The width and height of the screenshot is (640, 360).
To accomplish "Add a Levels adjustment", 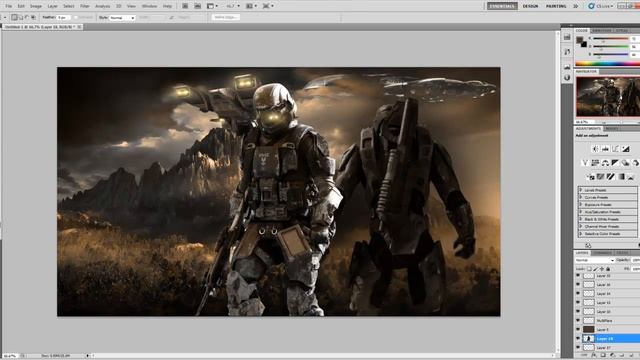I will pyautogui.click(x=605, y=149).
